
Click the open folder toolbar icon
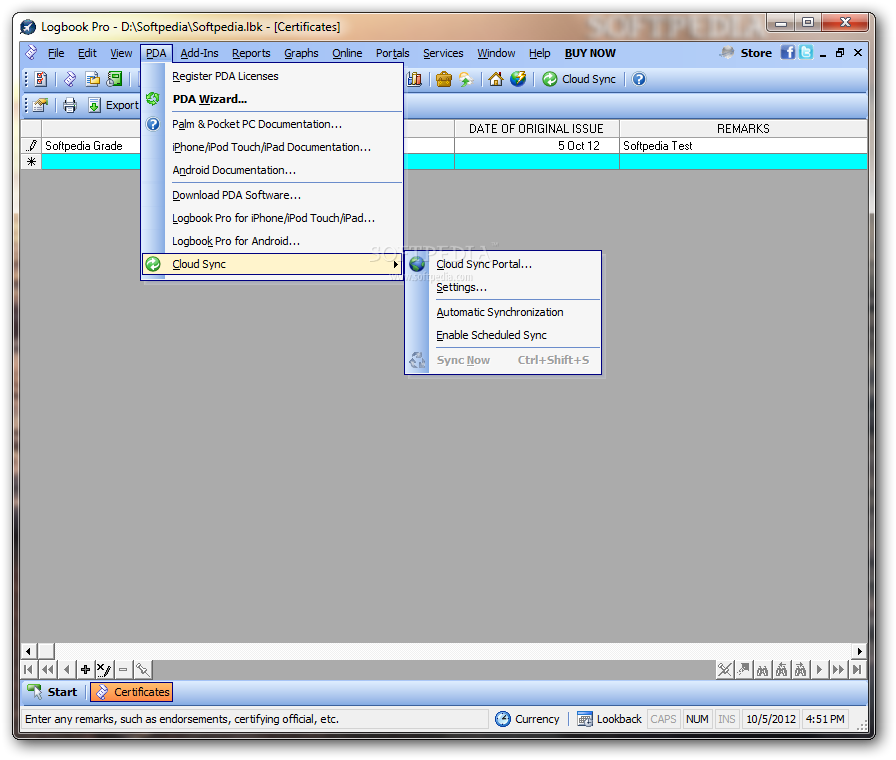92,79
